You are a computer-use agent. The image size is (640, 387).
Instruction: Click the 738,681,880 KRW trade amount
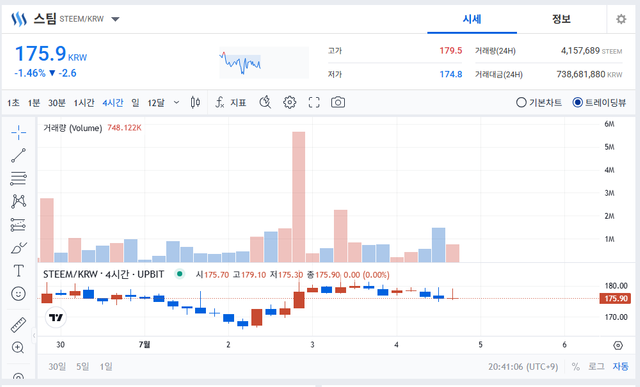(x=589, y=74)
